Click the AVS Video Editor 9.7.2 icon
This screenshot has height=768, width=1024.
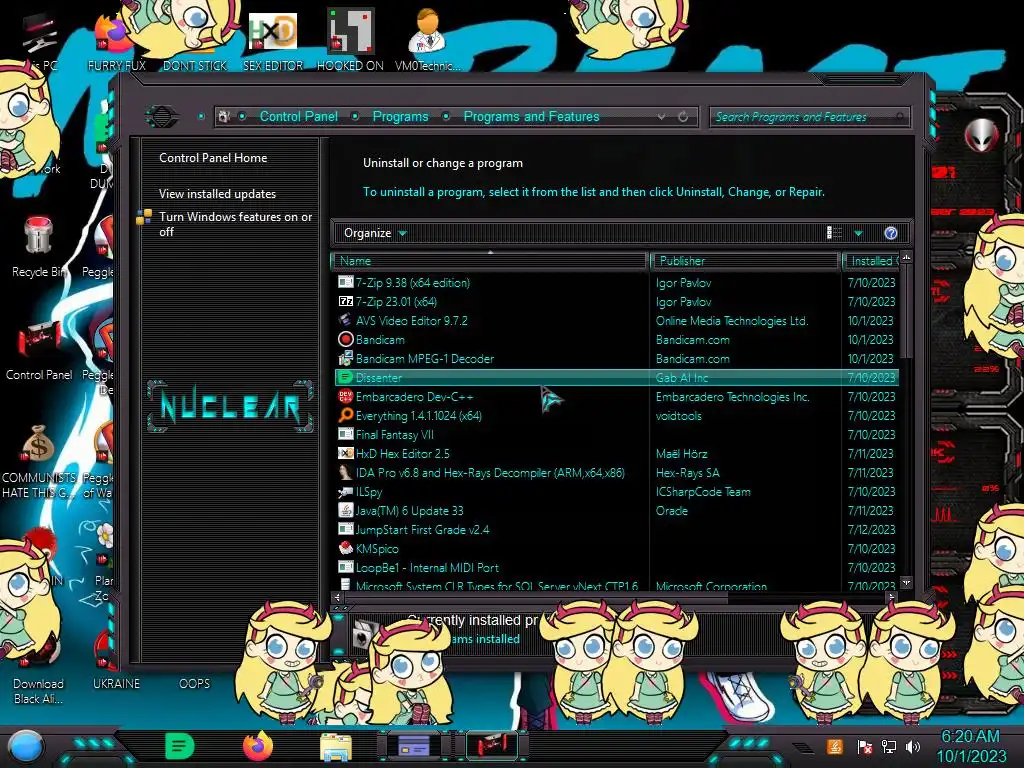[345, 320]
